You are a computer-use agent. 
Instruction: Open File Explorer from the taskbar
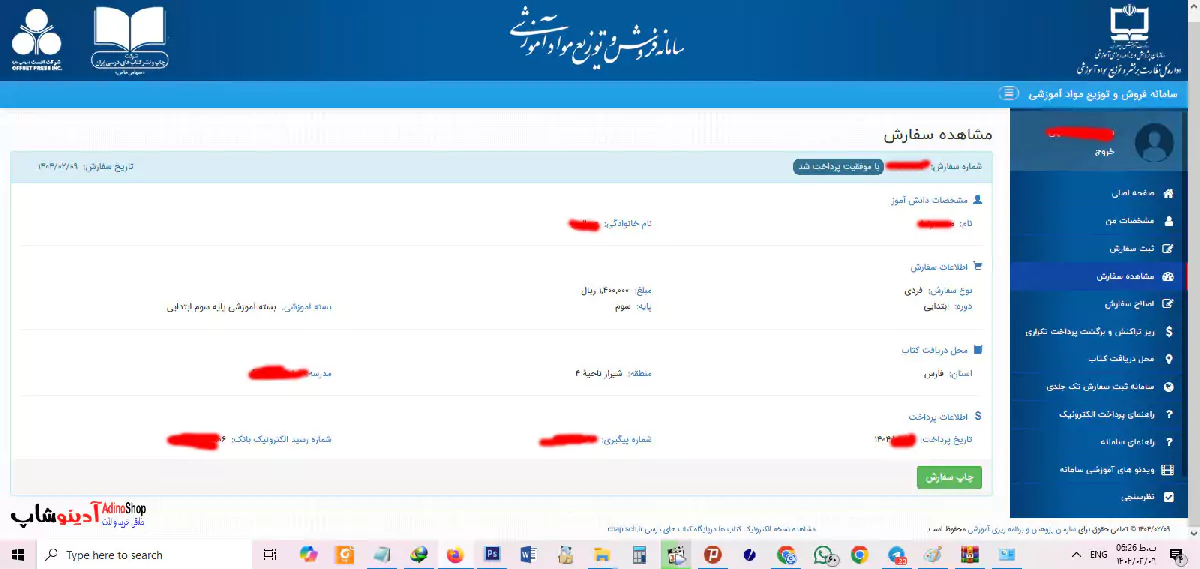click(602, 555)
